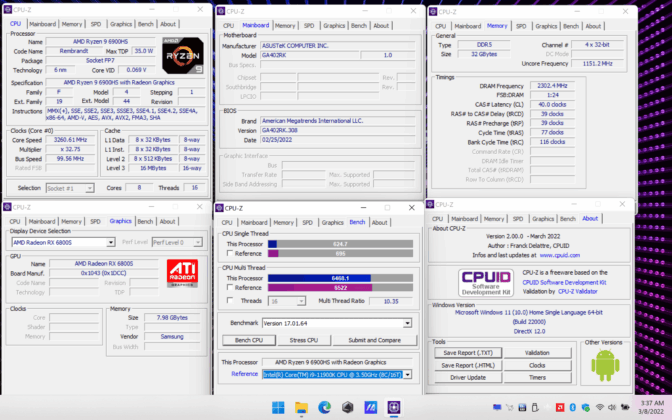Open CPUID Software Development Kit link
Viewport: 672px width, 420px height.
[564, 282]
